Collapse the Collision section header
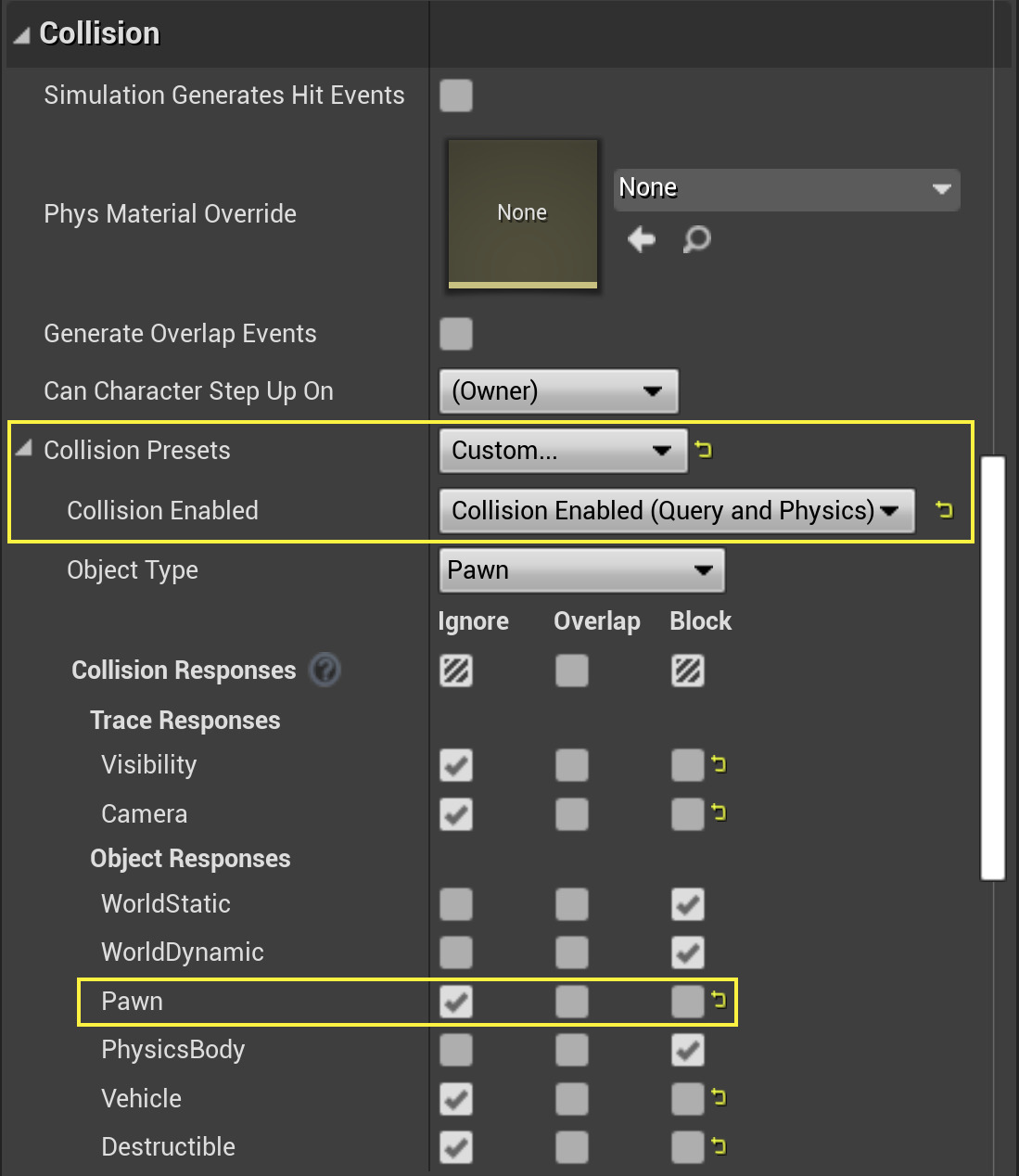Screen dimensions: 1019x1176 19,32
